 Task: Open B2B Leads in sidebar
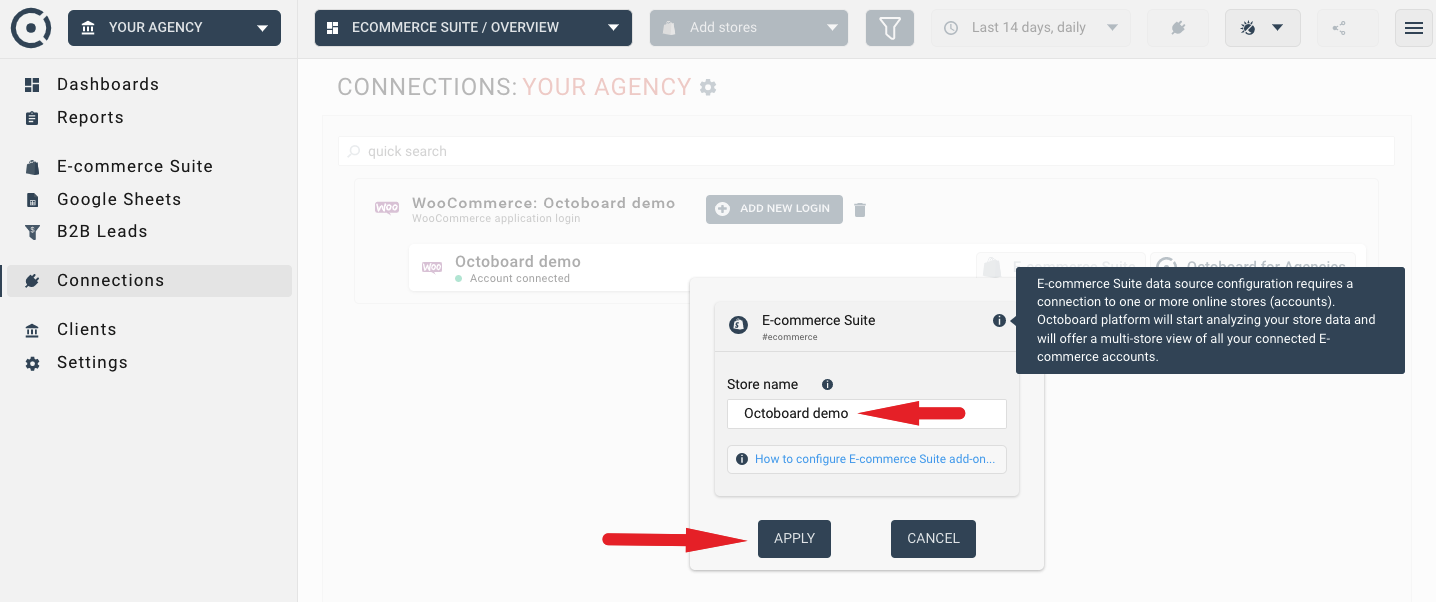(x=102, y=232)
